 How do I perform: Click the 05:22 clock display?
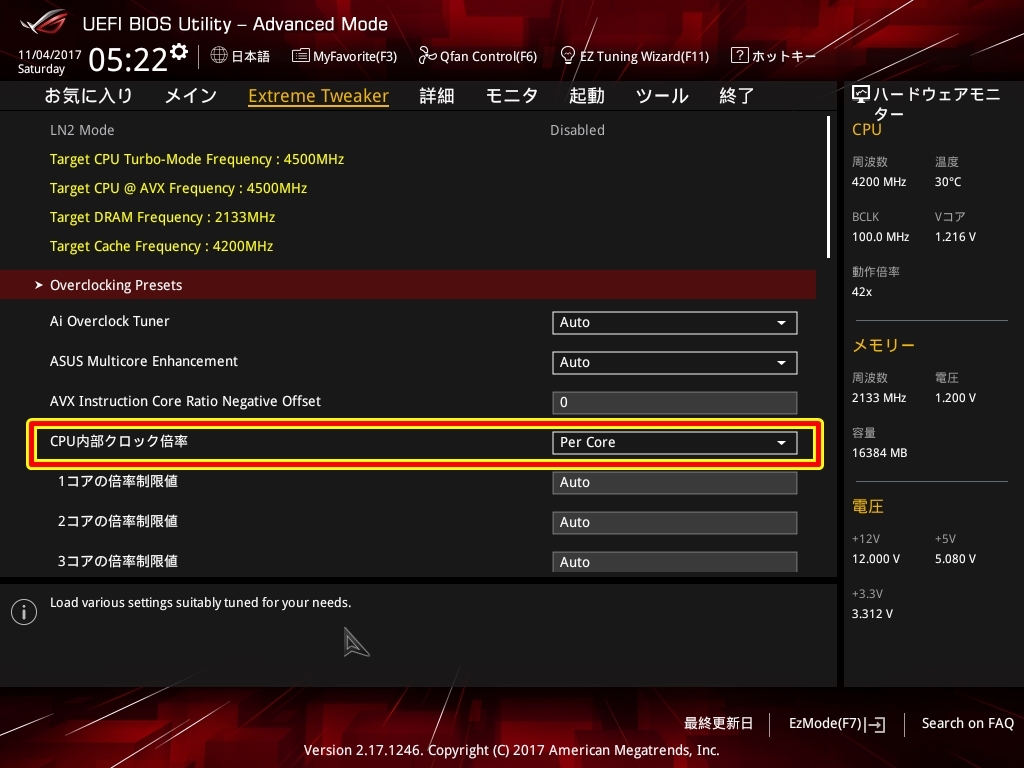128,60
